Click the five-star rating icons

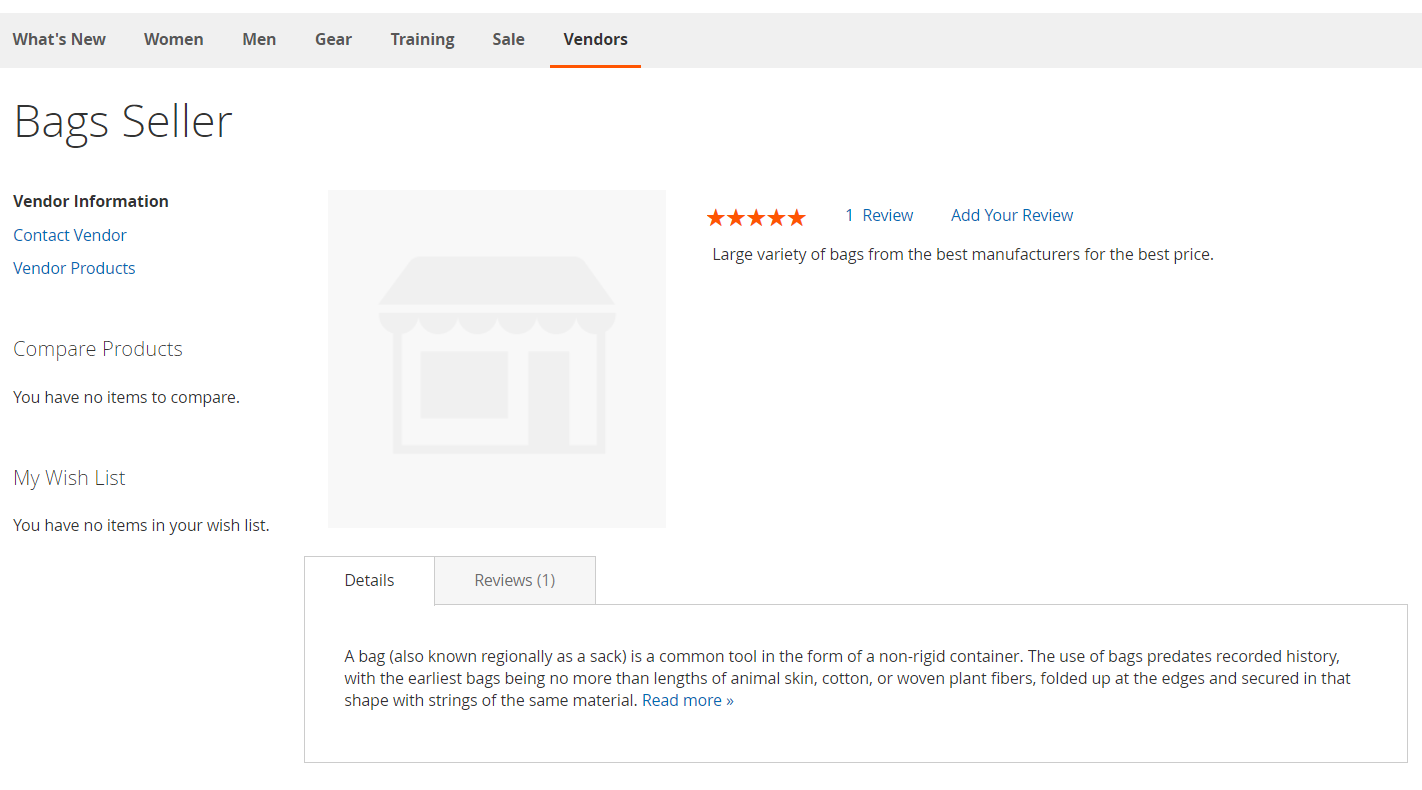click(x=755, y=217)
